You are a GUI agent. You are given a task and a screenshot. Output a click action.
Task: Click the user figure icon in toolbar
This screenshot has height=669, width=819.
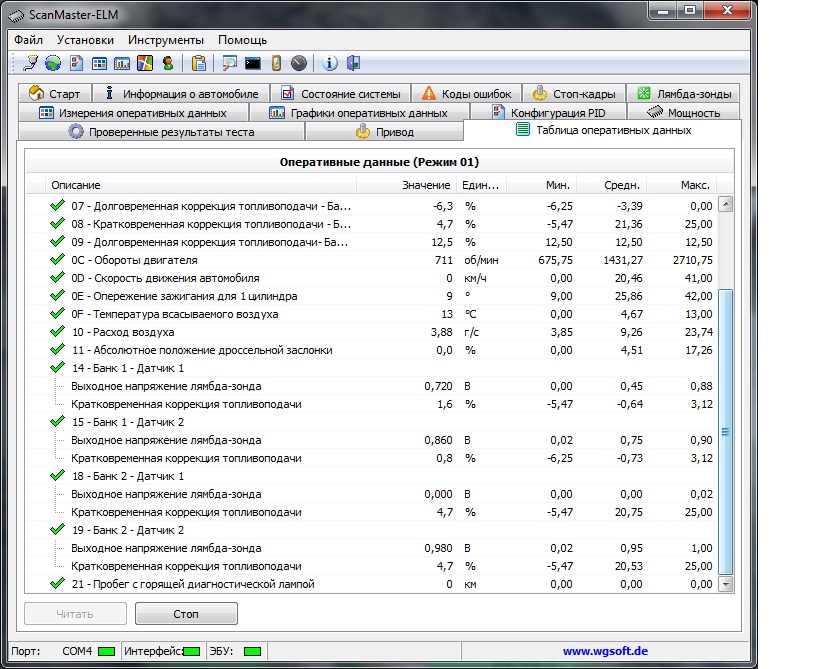[x=168, y=63]
